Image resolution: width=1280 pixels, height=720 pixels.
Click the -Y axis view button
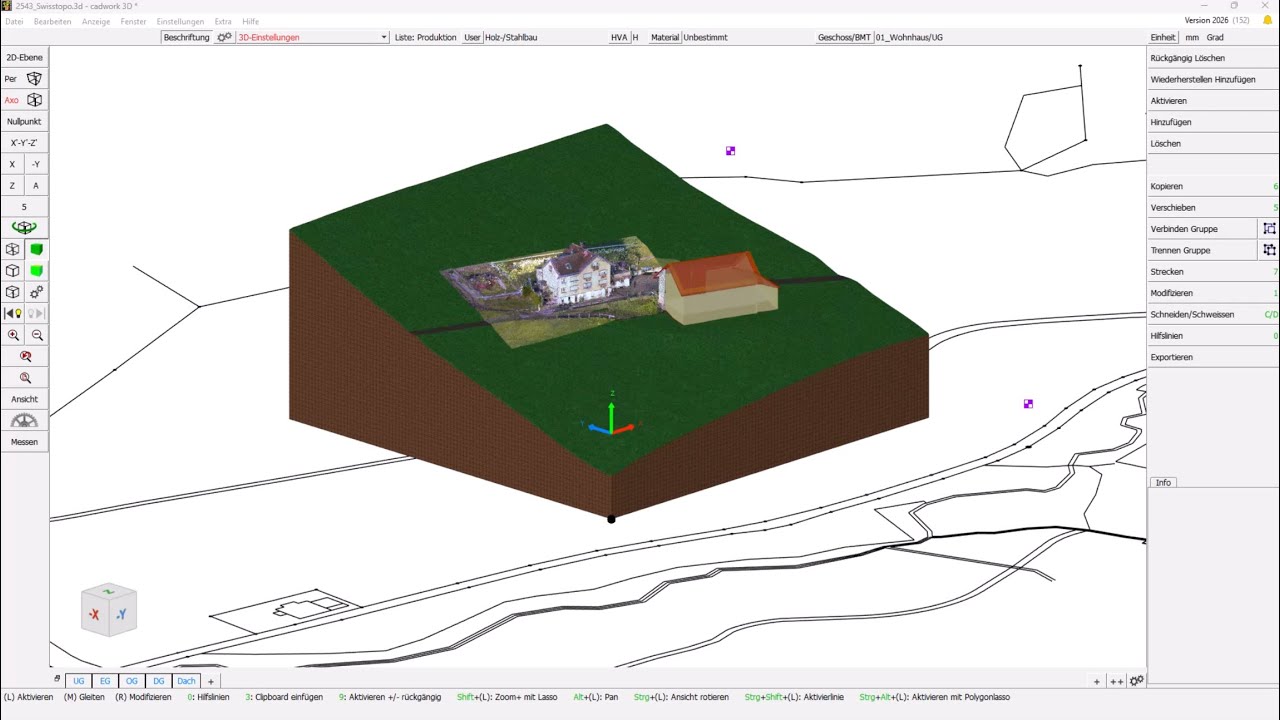tap(36, 164)
